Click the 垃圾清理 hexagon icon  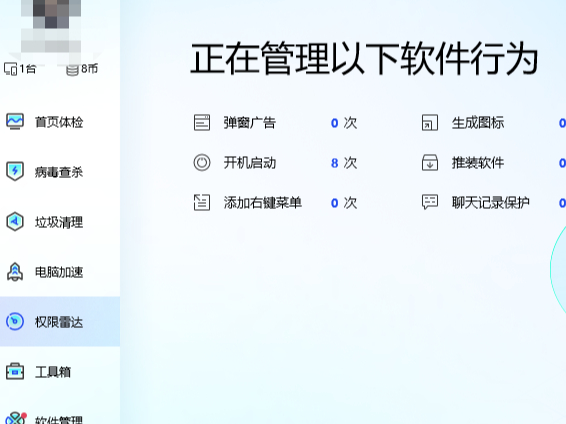pos(15,221)
